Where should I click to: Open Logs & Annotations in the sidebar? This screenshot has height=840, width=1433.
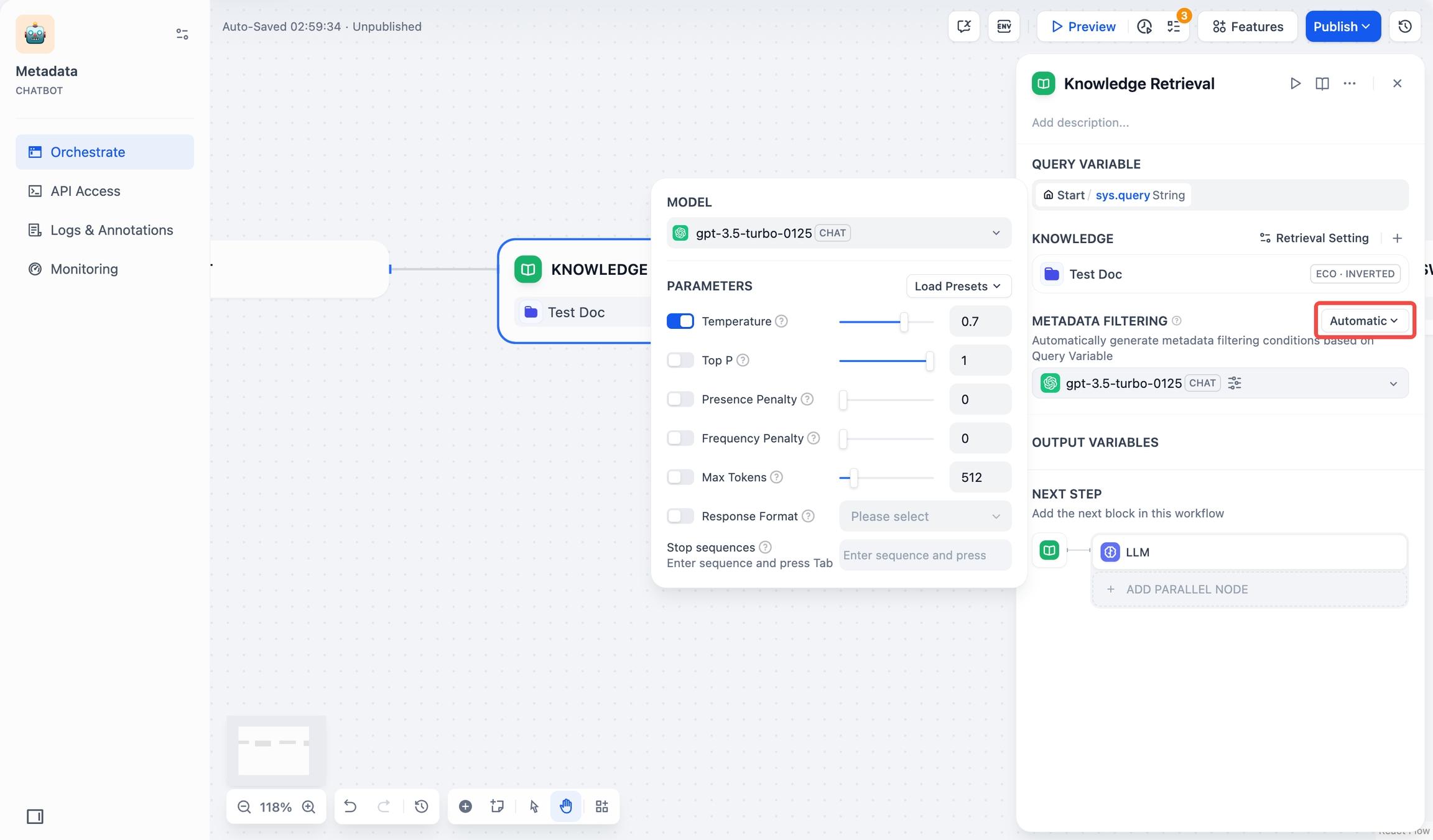(x=111, y=230)
